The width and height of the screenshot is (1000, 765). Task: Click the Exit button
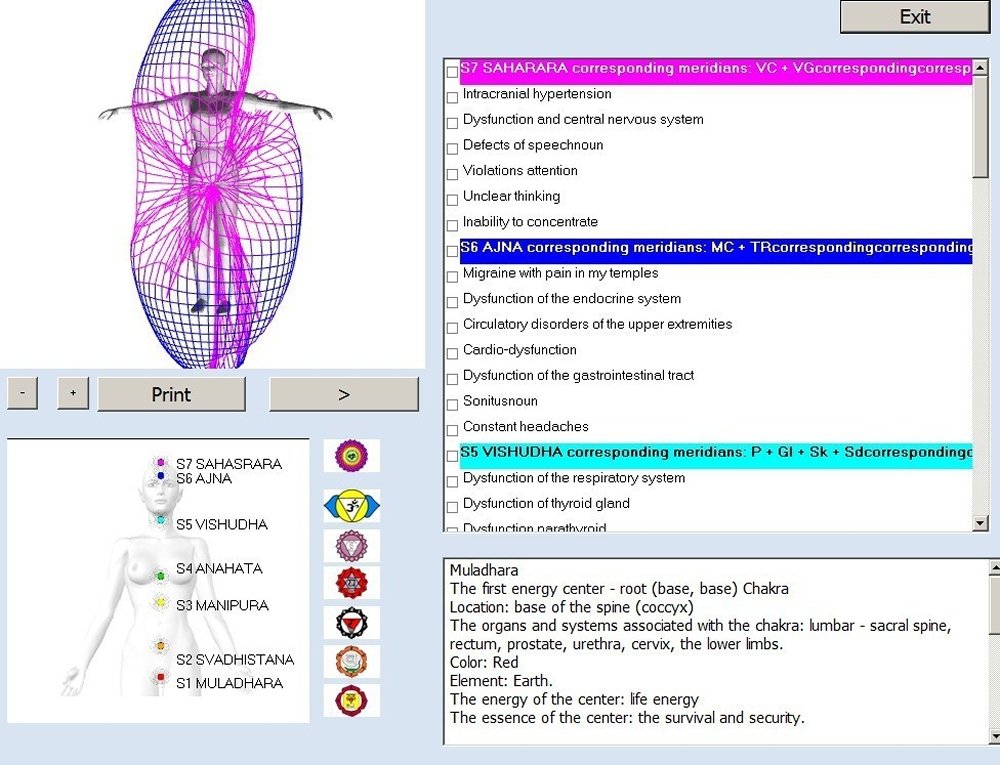912,17
